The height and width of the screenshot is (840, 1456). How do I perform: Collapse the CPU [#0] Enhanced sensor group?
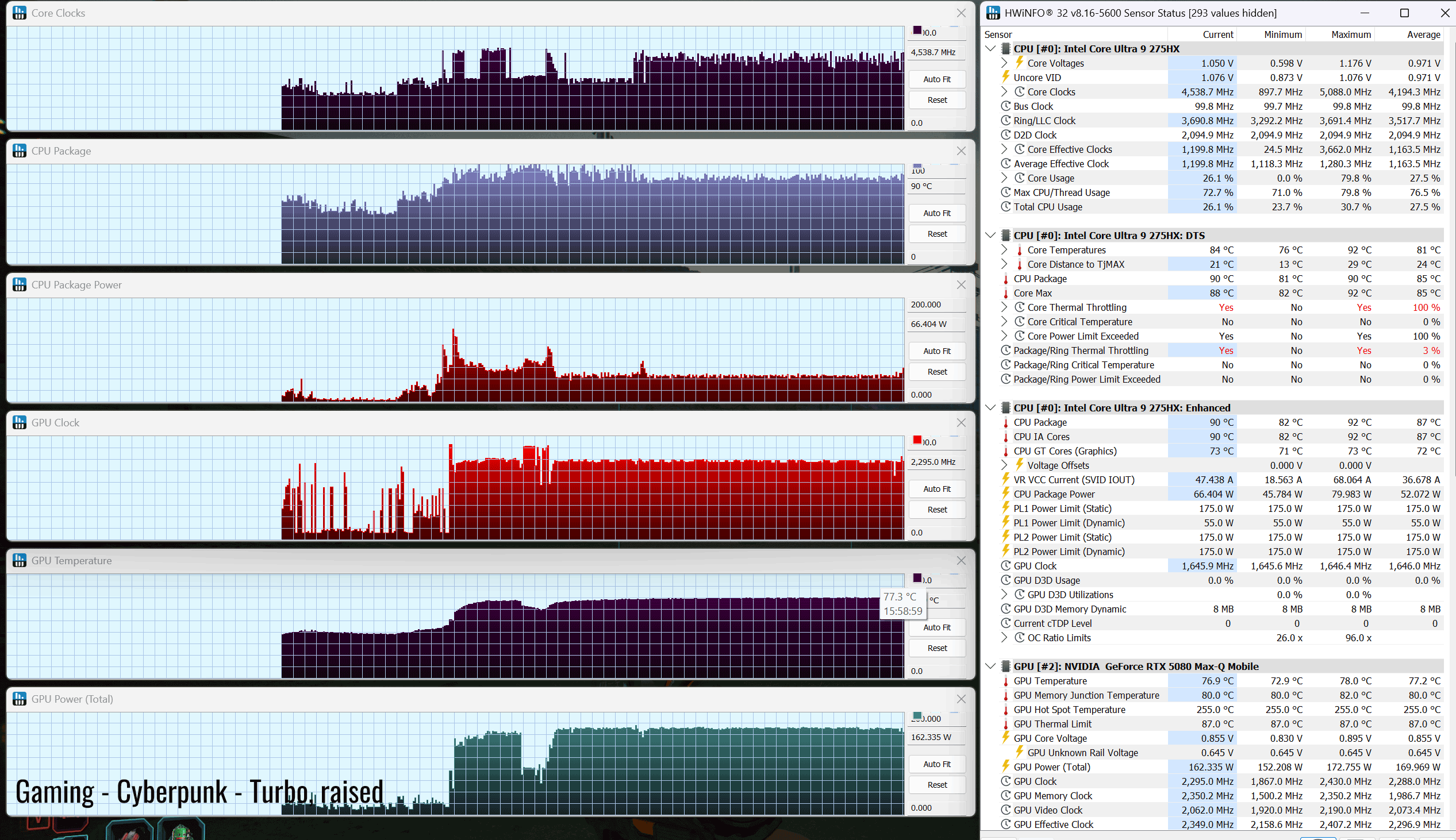pyautogui.click(x=991, y=407)
